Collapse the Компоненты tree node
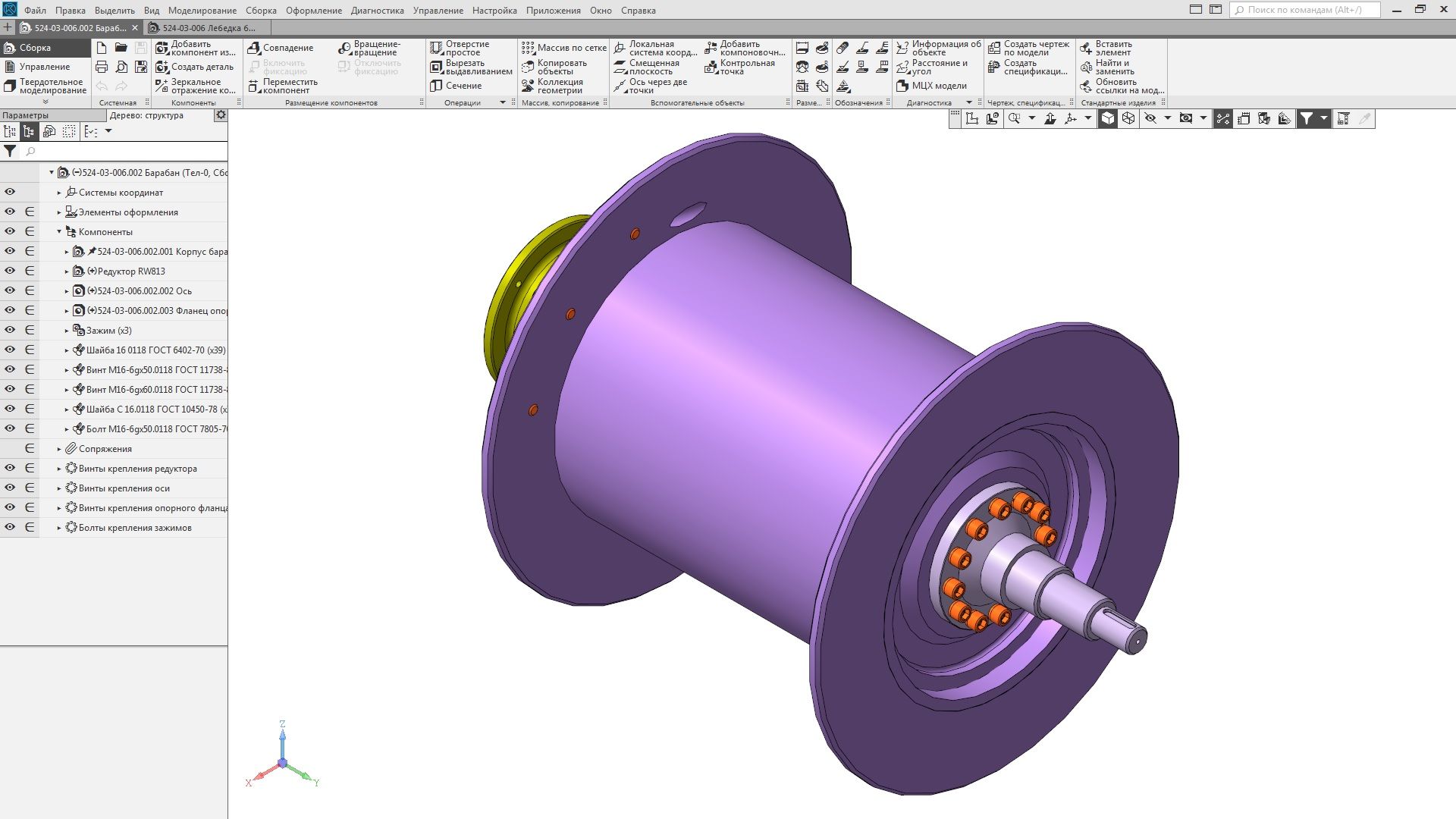Screen dimensions: 1456x819 pos(59,232)
